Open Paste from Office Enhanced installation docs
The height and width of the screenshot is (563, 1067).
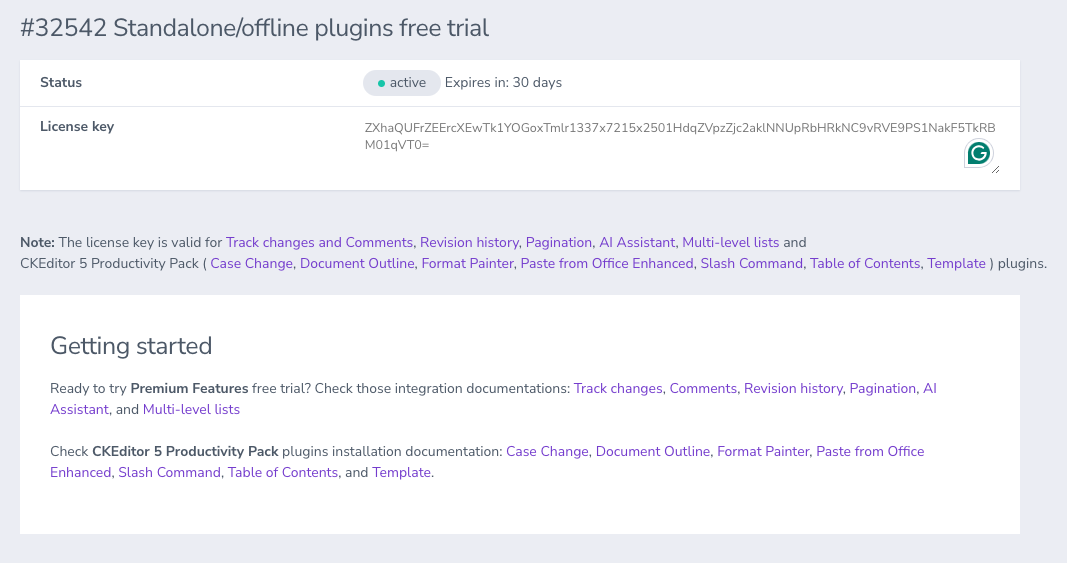tap(870, 452)
